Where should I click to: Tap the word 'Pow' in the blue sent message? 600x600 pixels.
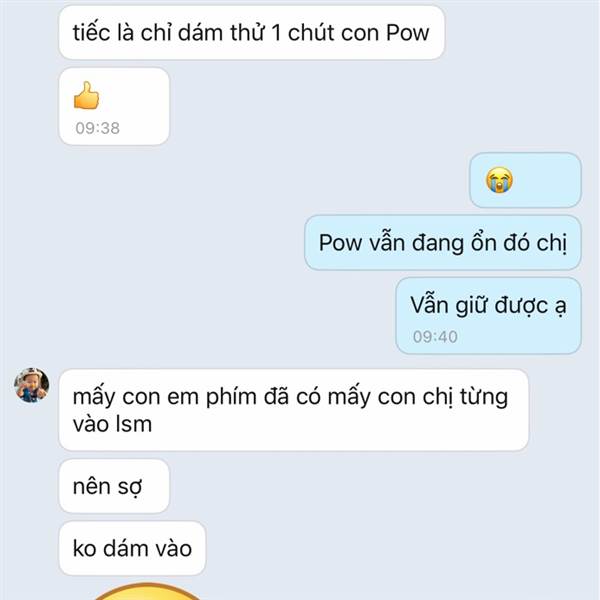pos(340,243)
